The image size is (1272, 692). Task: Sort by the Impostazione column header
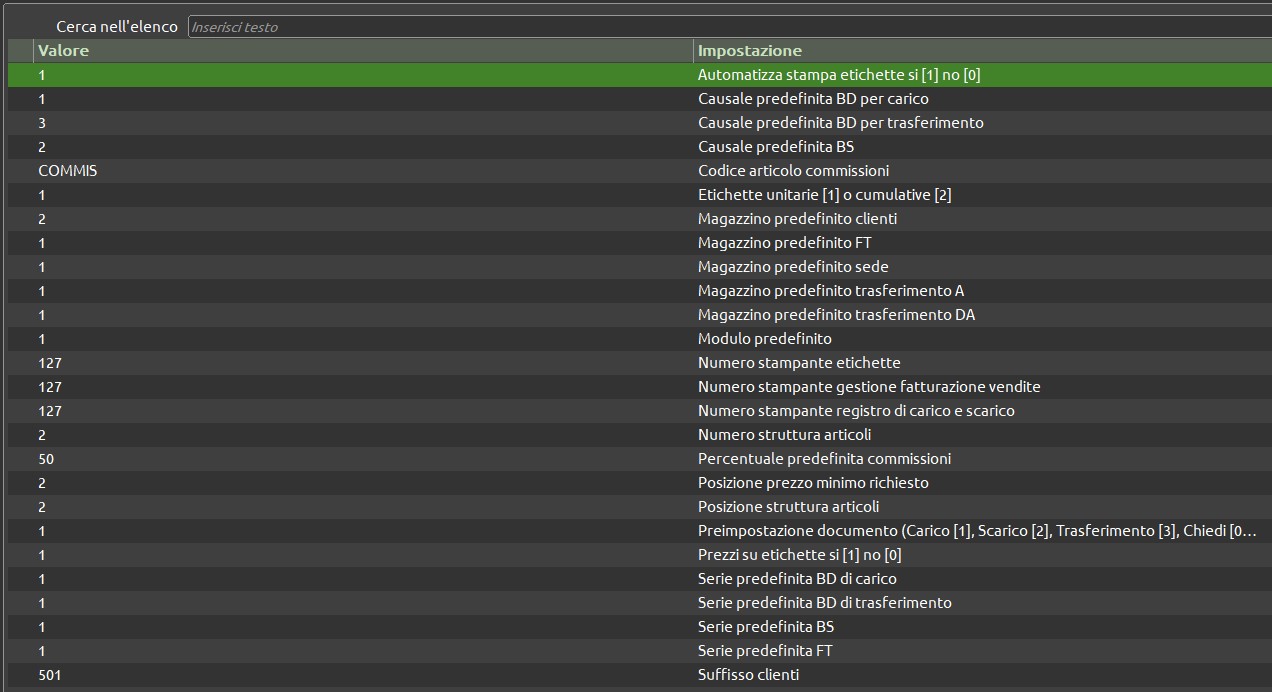click(x=980, y=51)
